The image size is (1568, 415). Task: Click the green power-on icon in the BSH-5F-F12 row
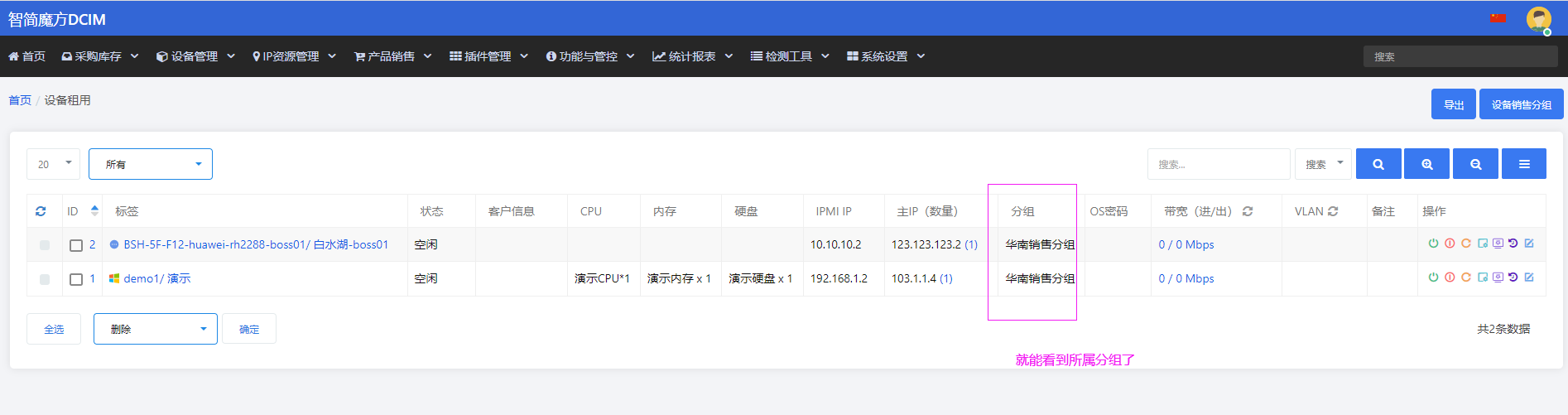click(x=1433, y=244)
